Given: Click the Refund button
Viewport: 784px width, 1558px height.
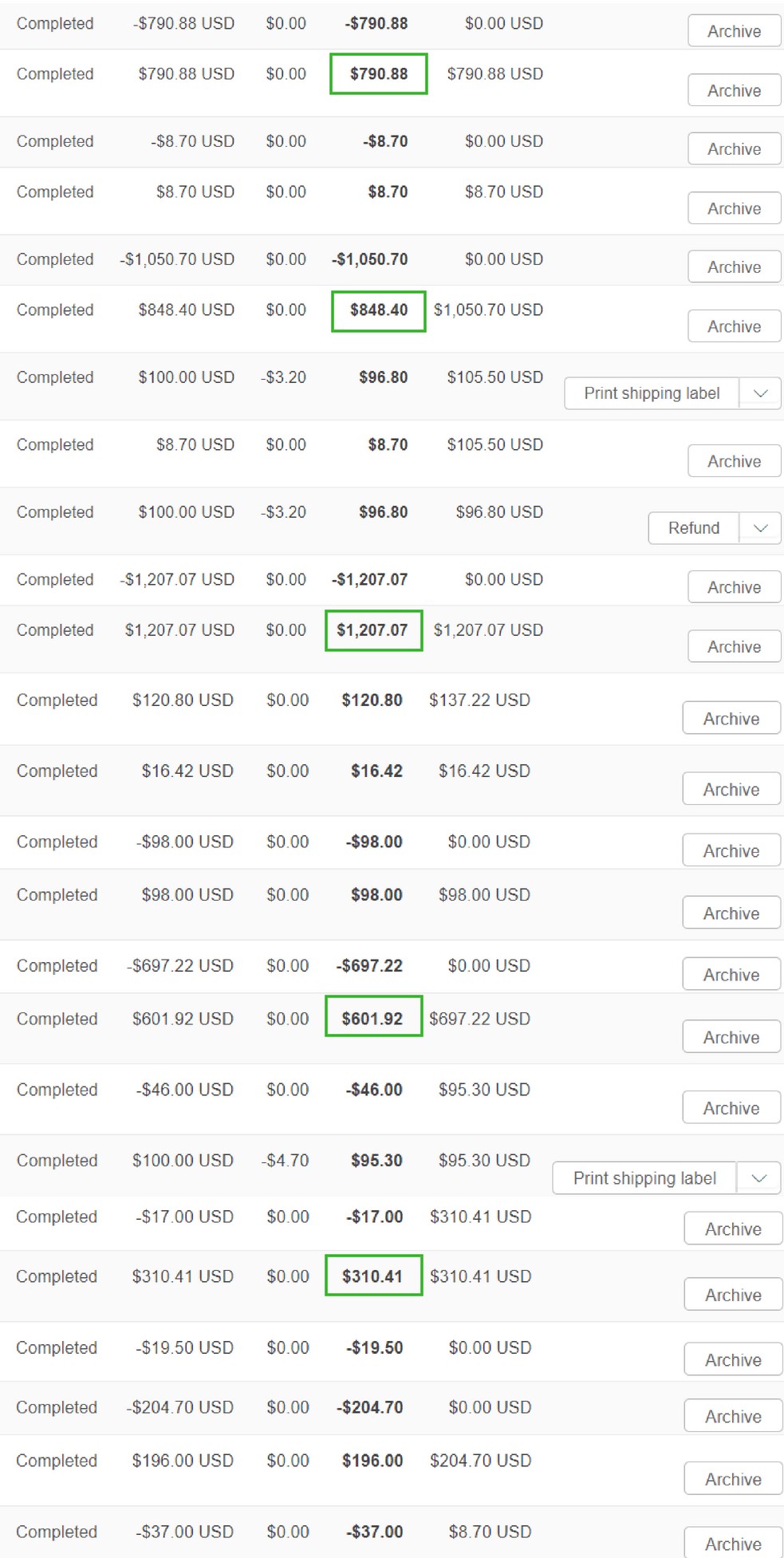Looking at the screenshot, I should [694, 528].
